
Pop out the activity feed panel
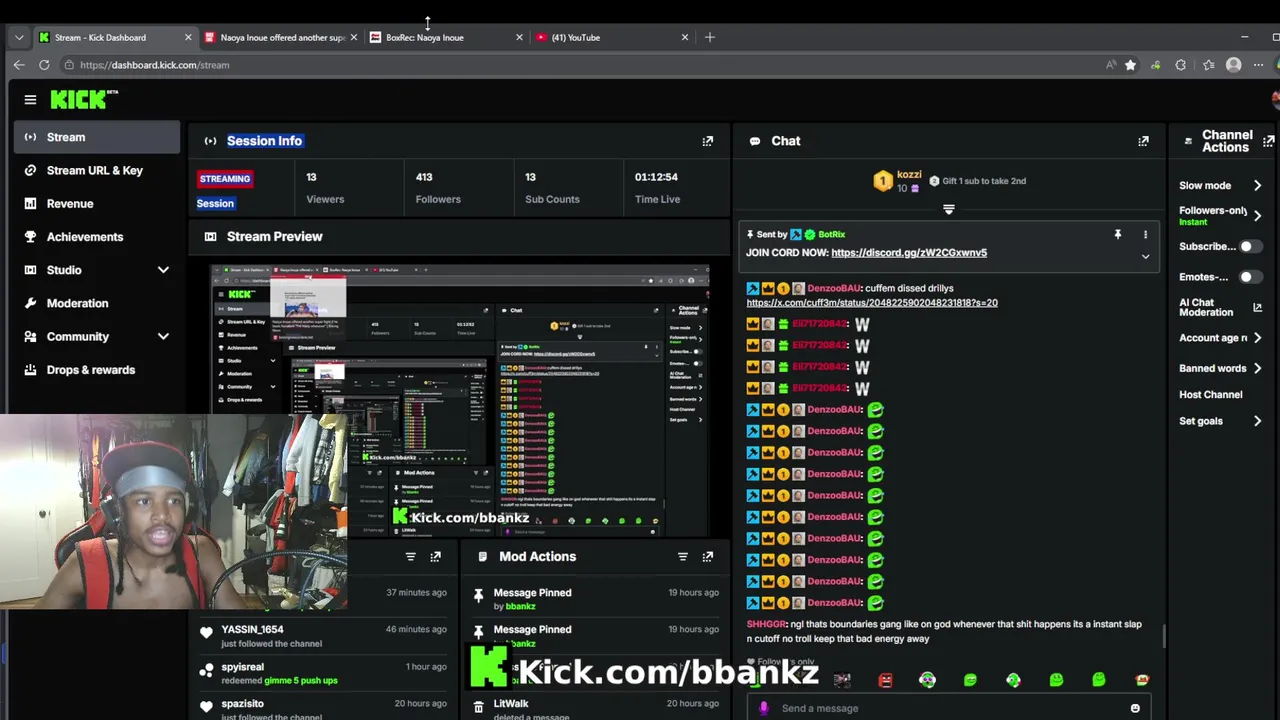click(x=435, y=557)
